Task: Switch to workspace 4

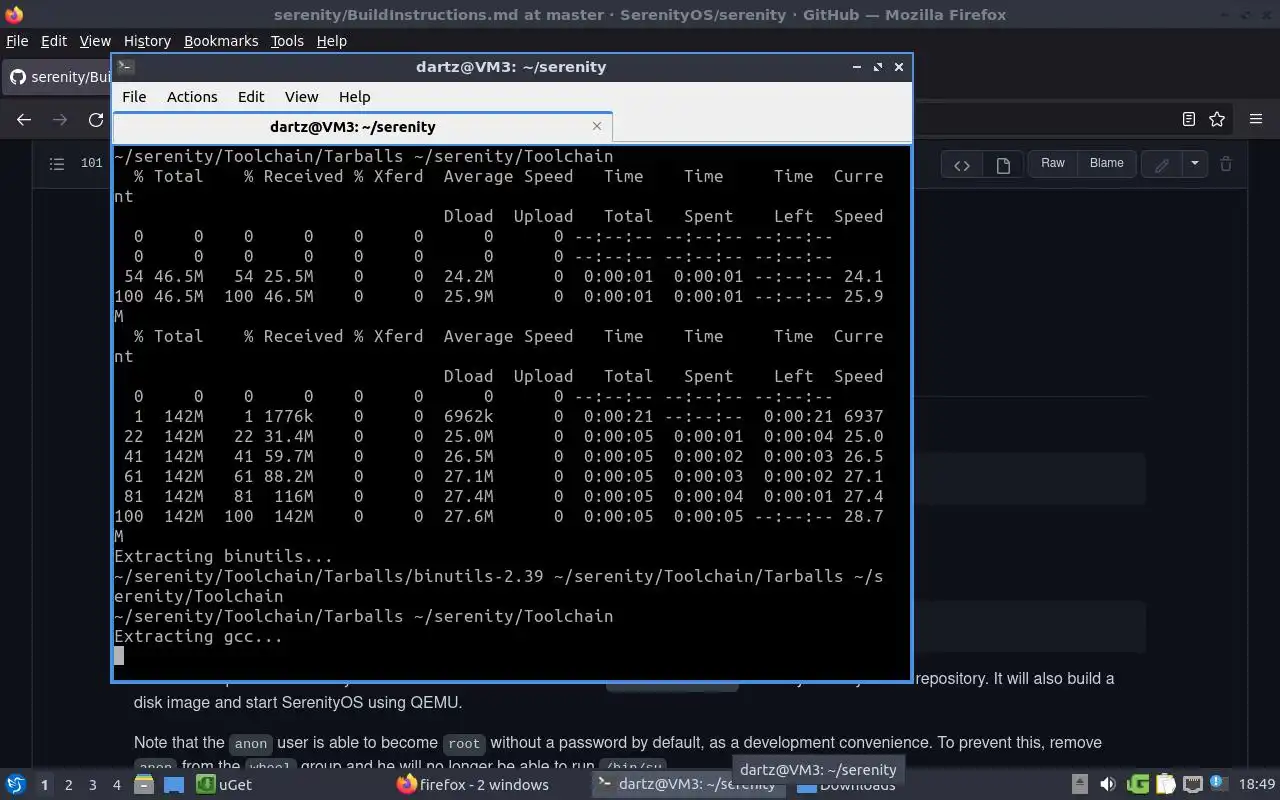Action: pos(117,785)
